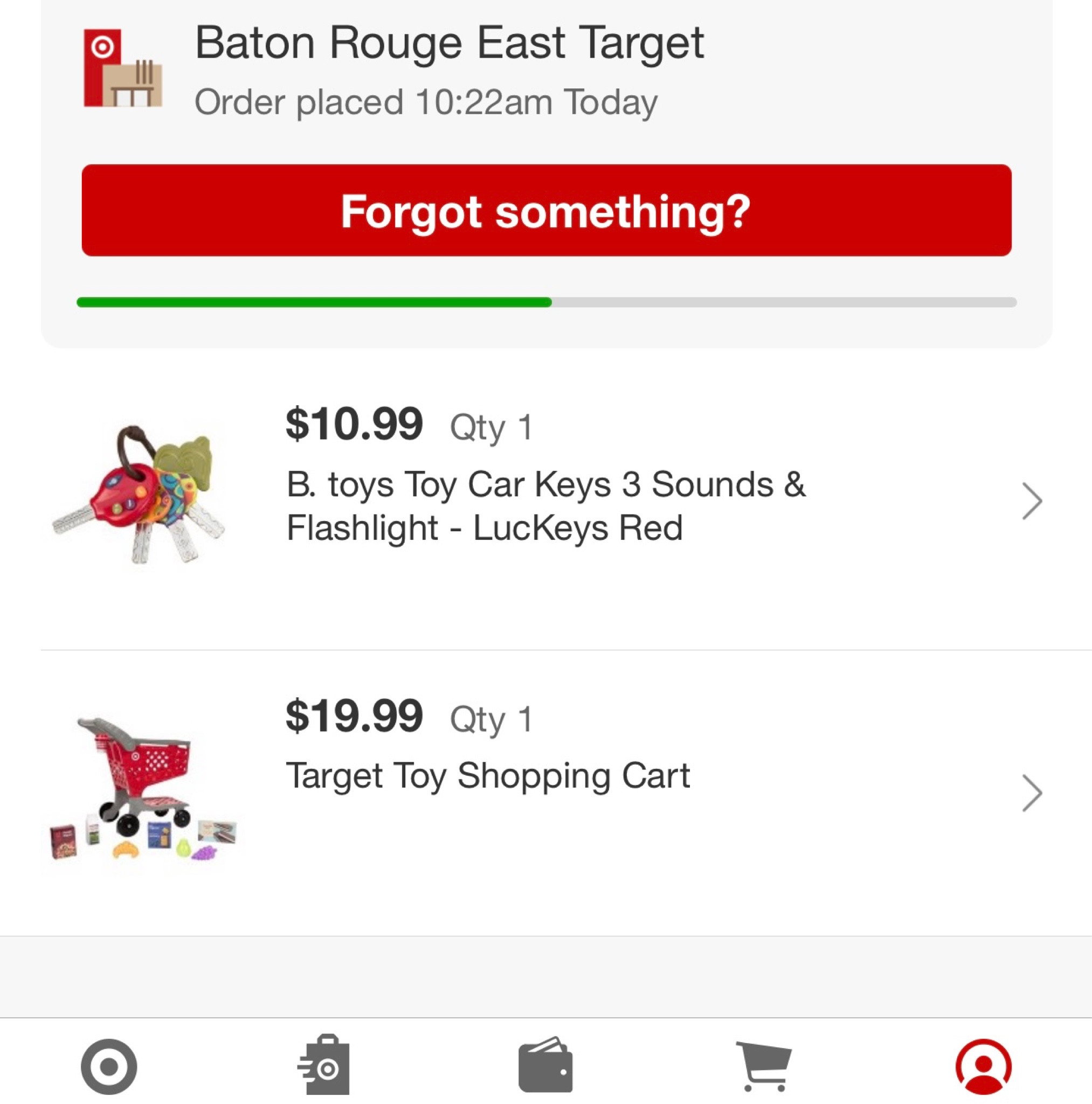Image resolution: width=1092 pixels, height=1104 pixels.
Task: Tap the Target store building icon
Action: (x=122, y=68)
